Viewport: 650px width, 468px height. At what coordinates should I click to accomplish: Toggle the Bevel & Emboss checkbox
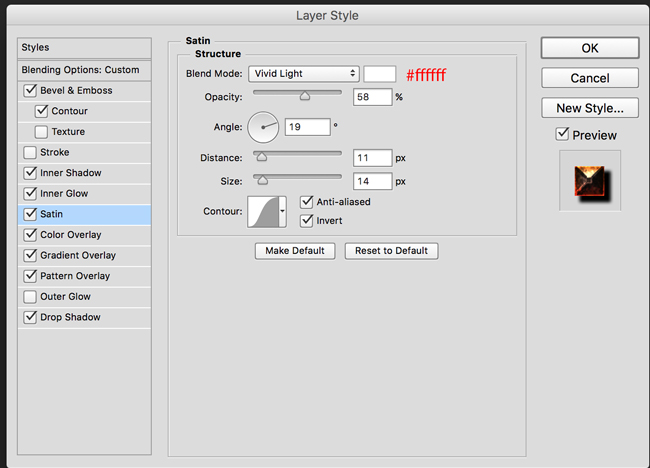click(x=30, y=90)
